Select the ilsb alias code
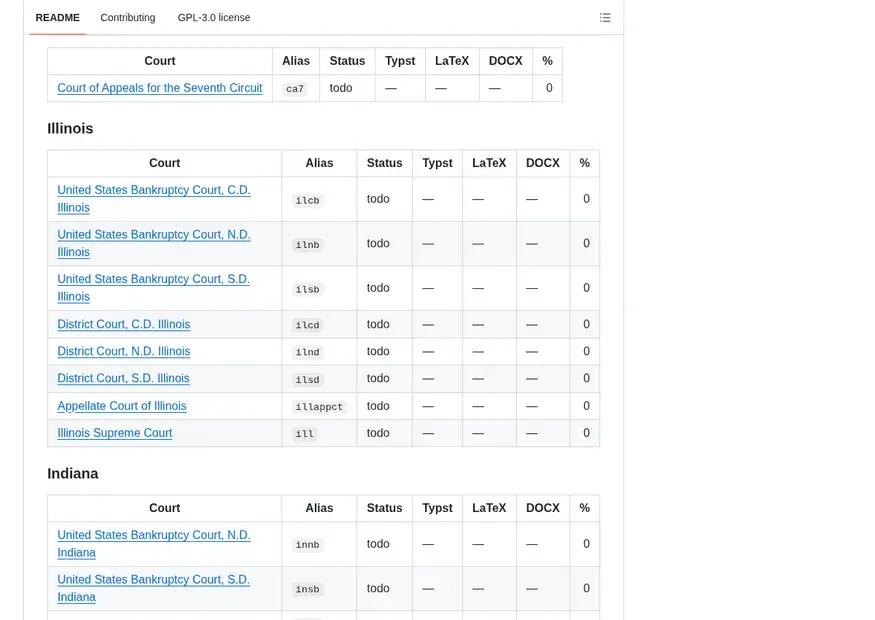Image resolution: width=875 pixels, height=620 pixels. (307, 290)
